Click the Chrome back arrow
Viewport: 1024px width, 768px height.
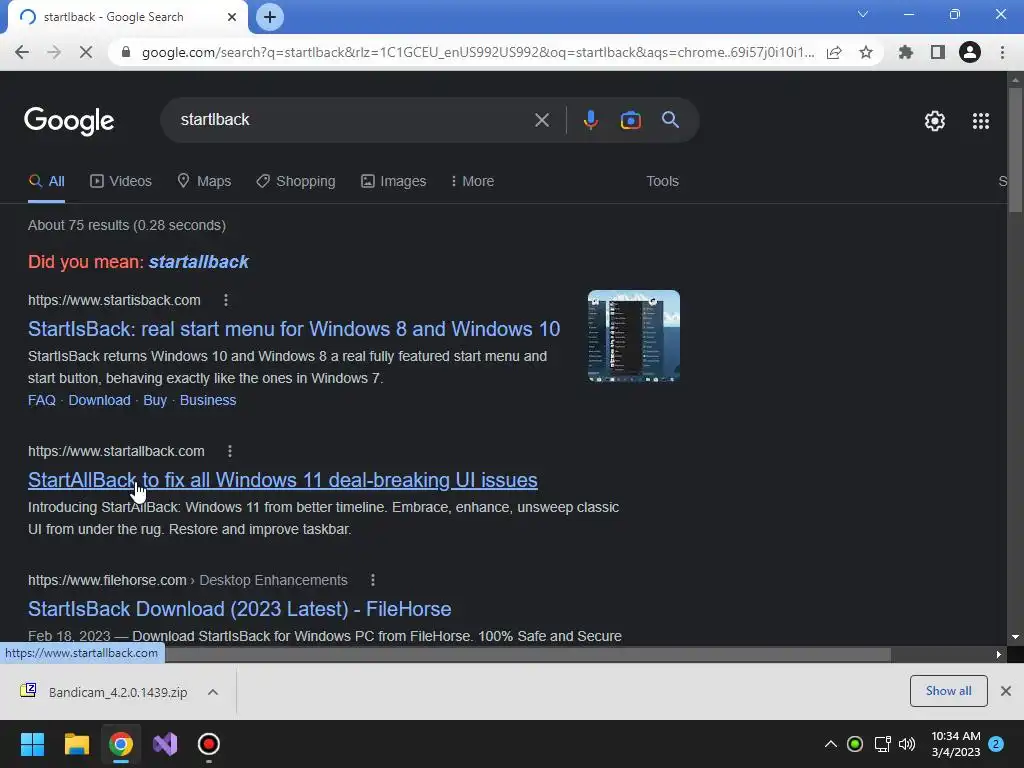[22, 52]
